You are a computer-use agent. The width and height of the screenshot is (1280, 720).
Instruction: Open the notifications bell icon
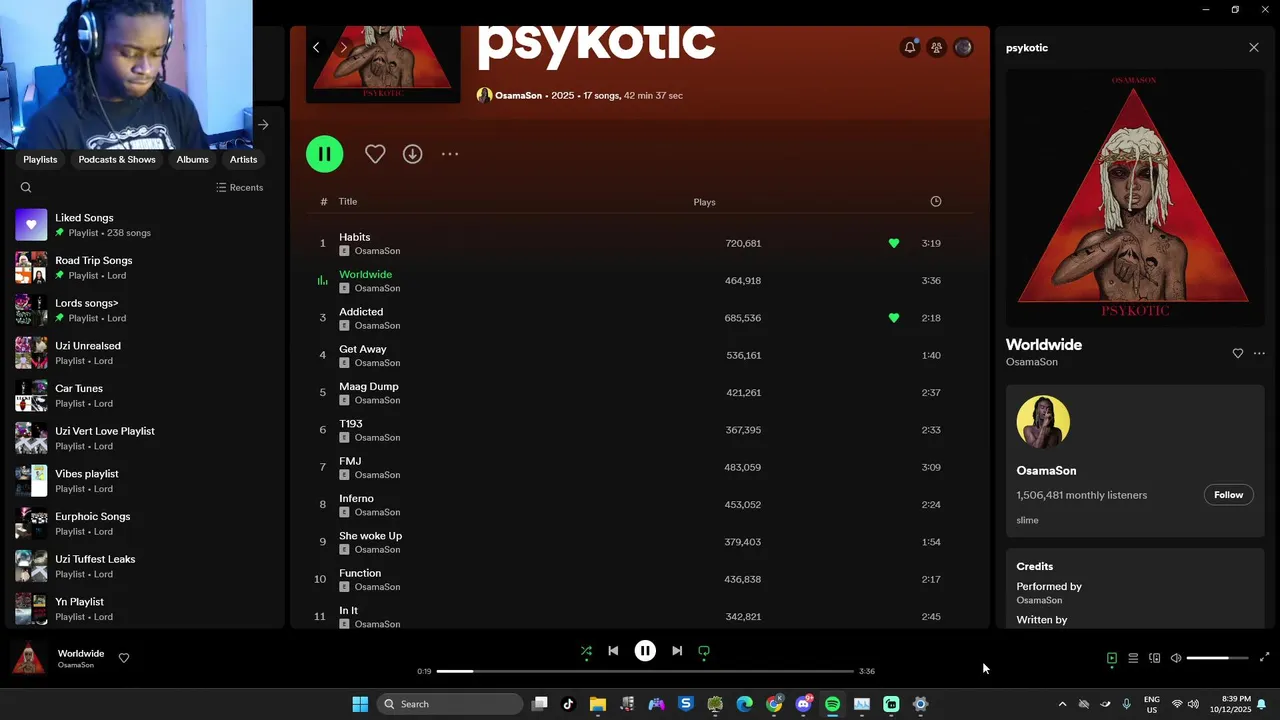(x=910, y=47)
